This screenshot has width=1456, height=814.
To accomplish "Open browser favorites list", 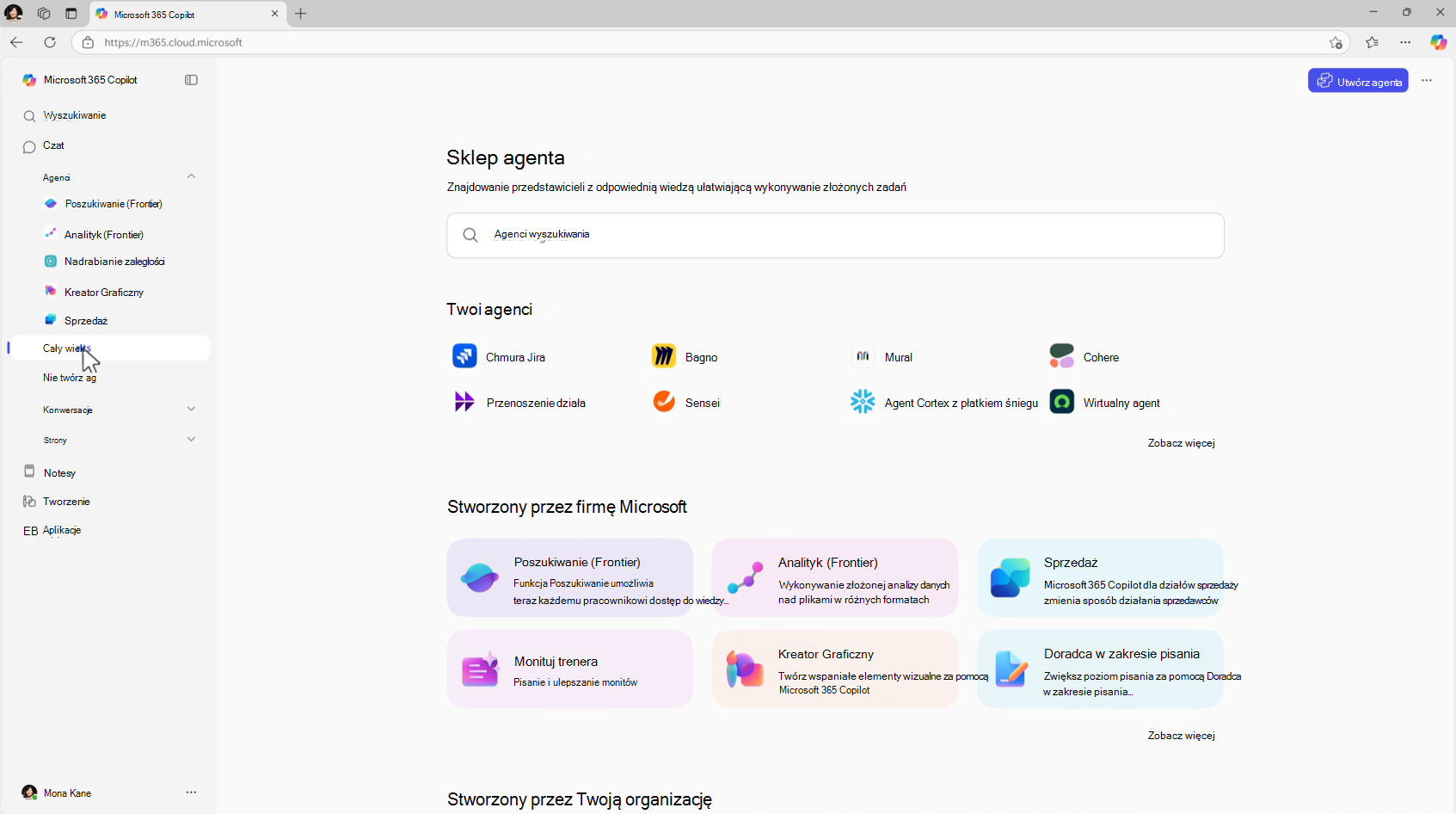I will point(1372,42).
